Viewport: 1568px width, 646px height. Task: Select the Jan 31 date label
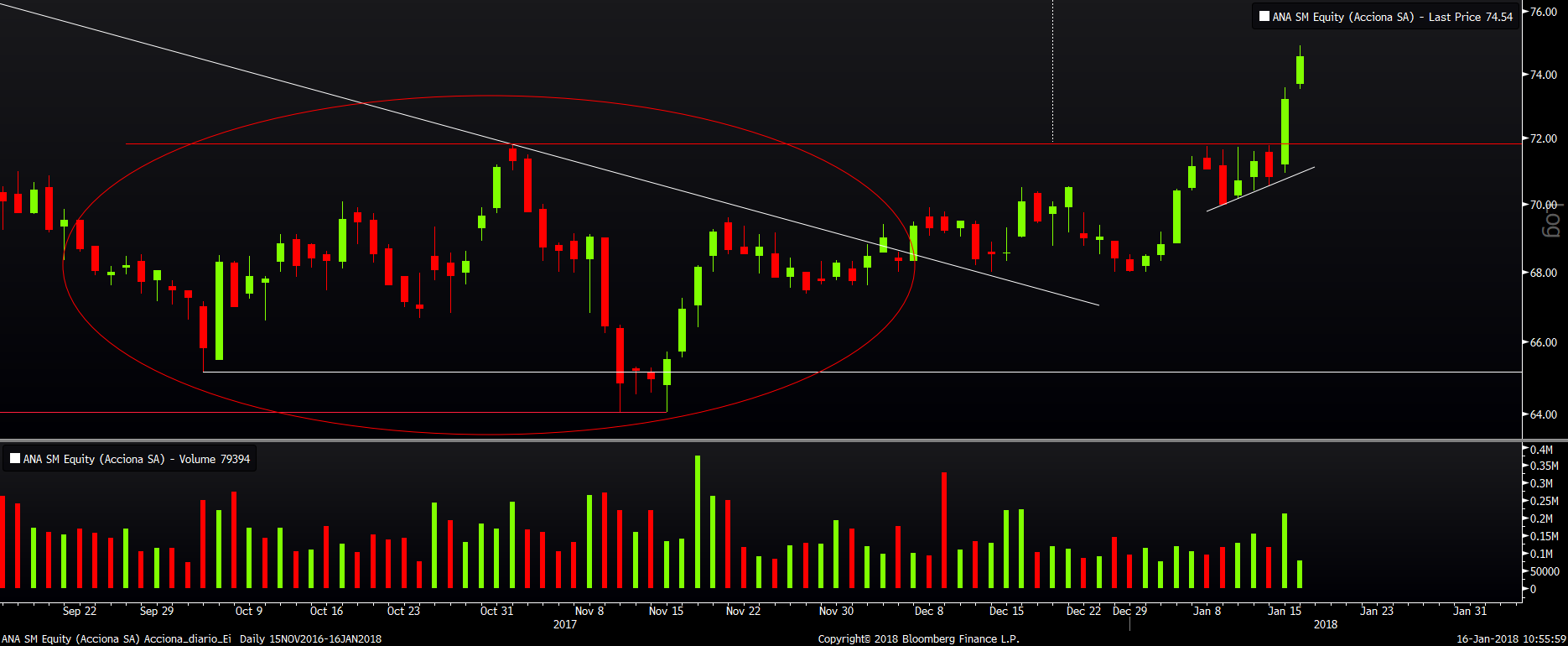click(1470, 611)
